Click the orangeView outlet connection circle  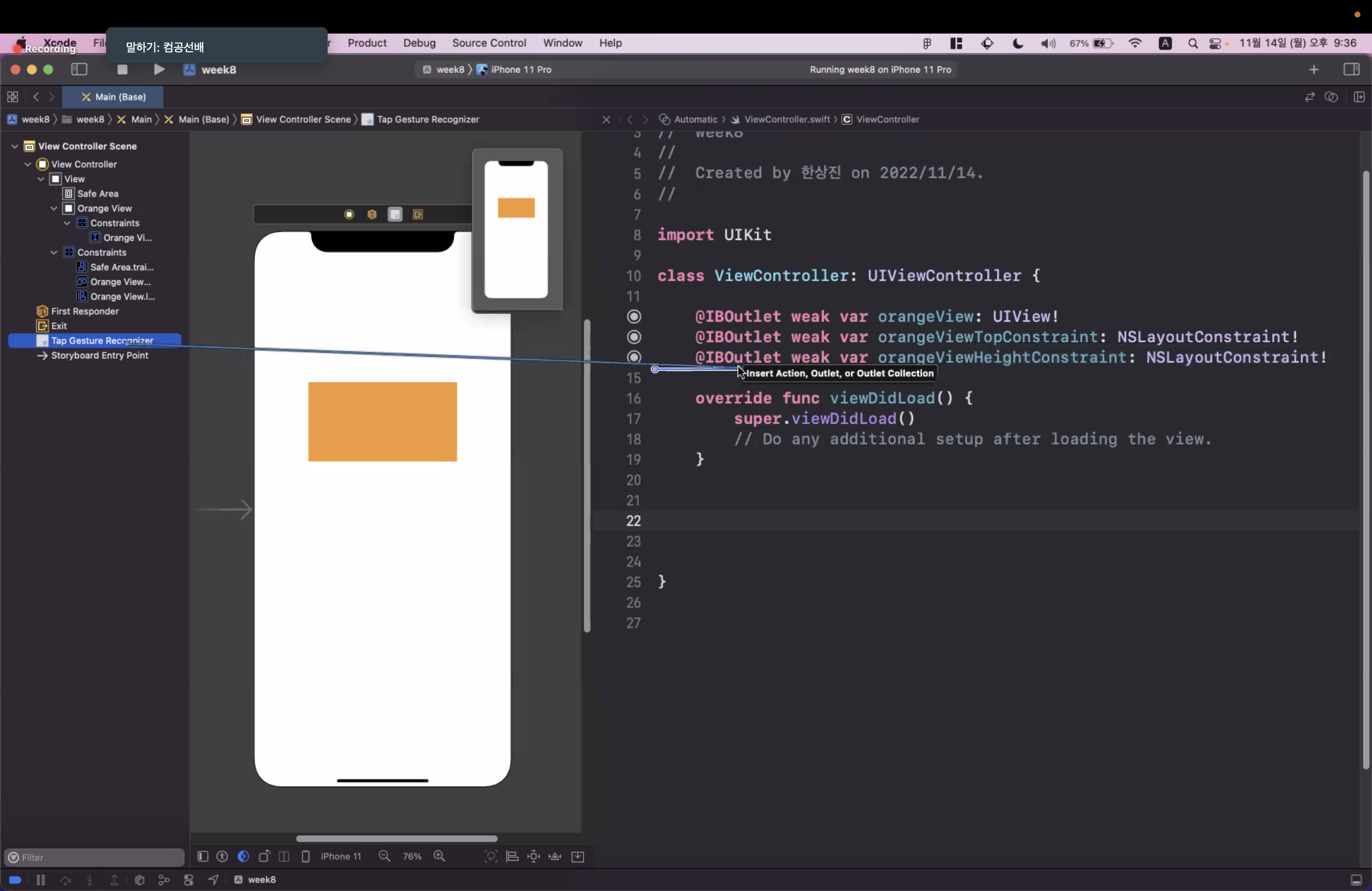[633, 316]
